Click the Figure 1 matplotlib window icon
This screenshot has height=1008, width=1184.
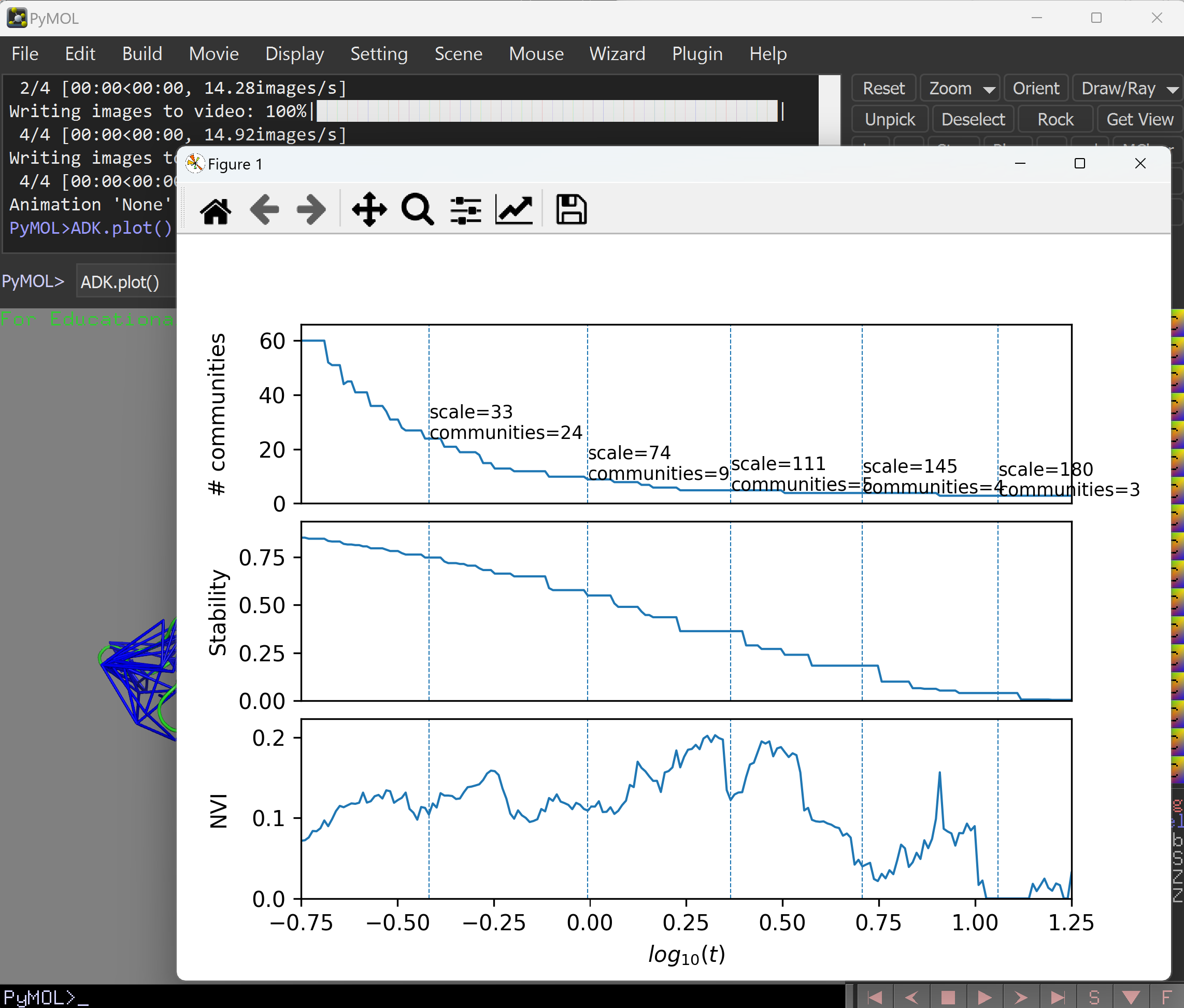195,163
